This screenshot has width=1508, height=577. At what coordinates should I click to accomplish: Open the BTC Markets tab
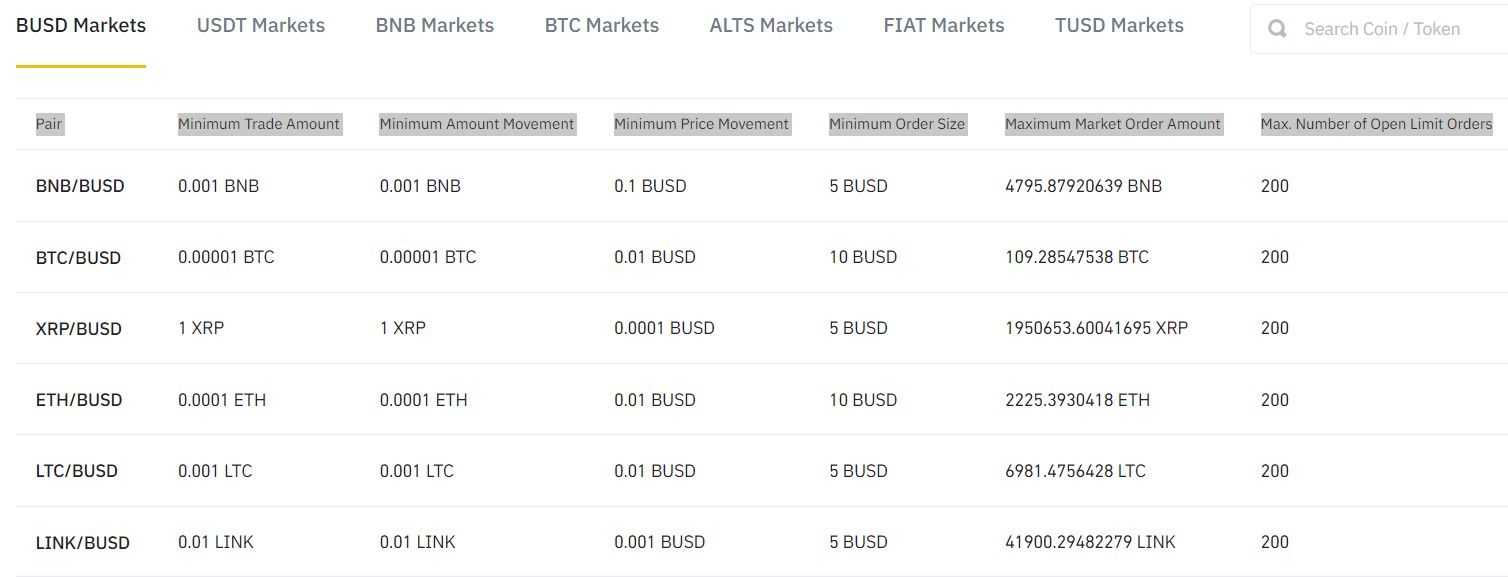click(x=601, y=25)
